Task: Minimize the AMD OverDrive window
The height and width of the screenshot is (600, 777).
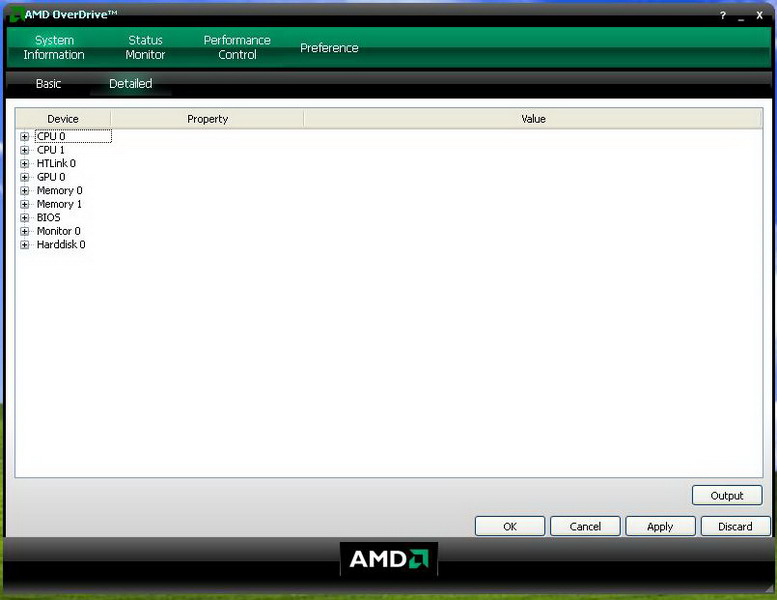Action: point(741,16)
